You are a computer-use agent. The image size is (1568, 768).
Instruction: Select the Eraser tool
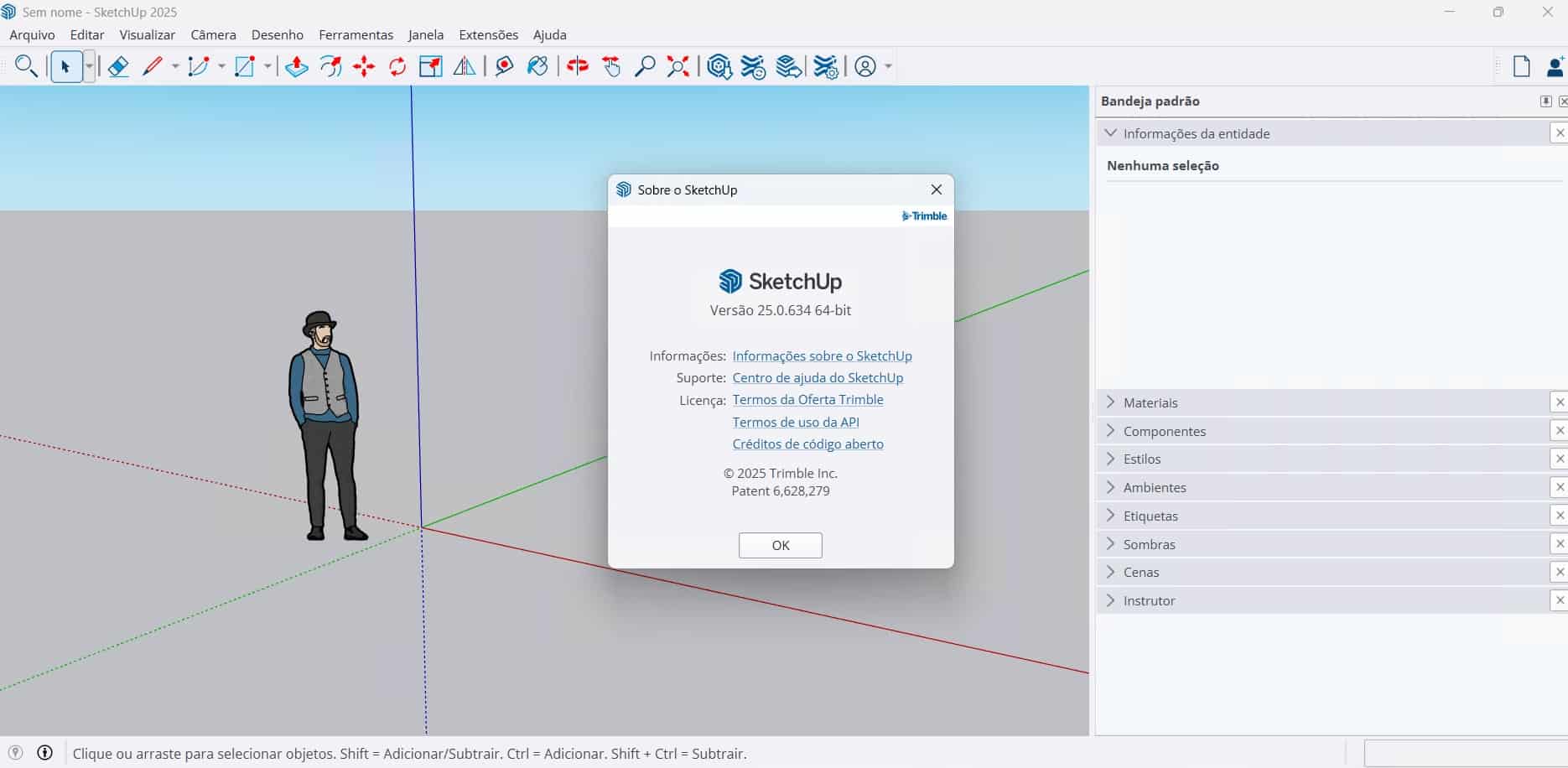118,66
